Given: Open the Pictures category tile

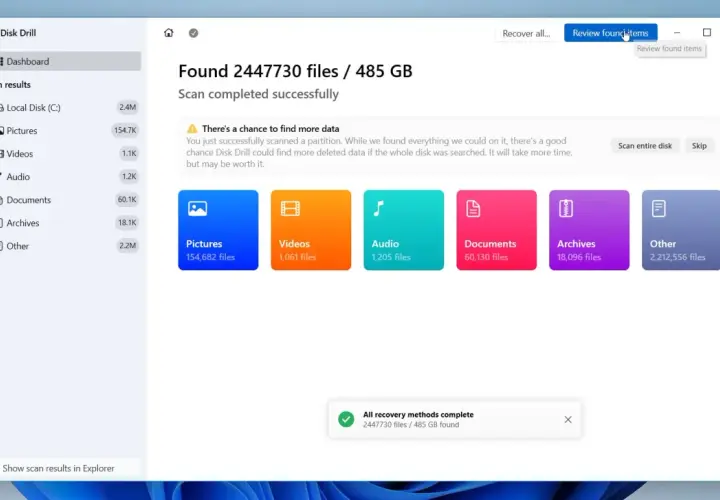Looking at the screenshot, I should point(218,230).
